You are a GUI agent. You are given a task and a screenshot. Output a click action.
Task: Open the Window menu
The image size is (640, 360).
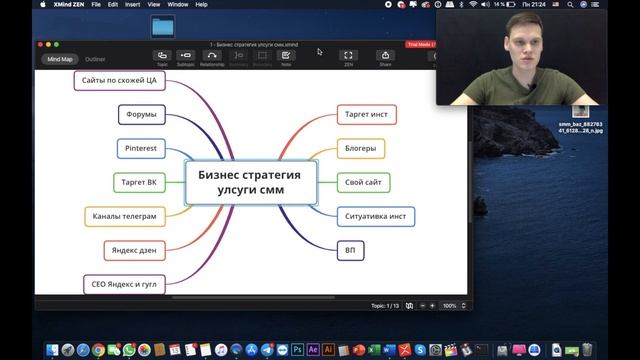tap(178, 4)
